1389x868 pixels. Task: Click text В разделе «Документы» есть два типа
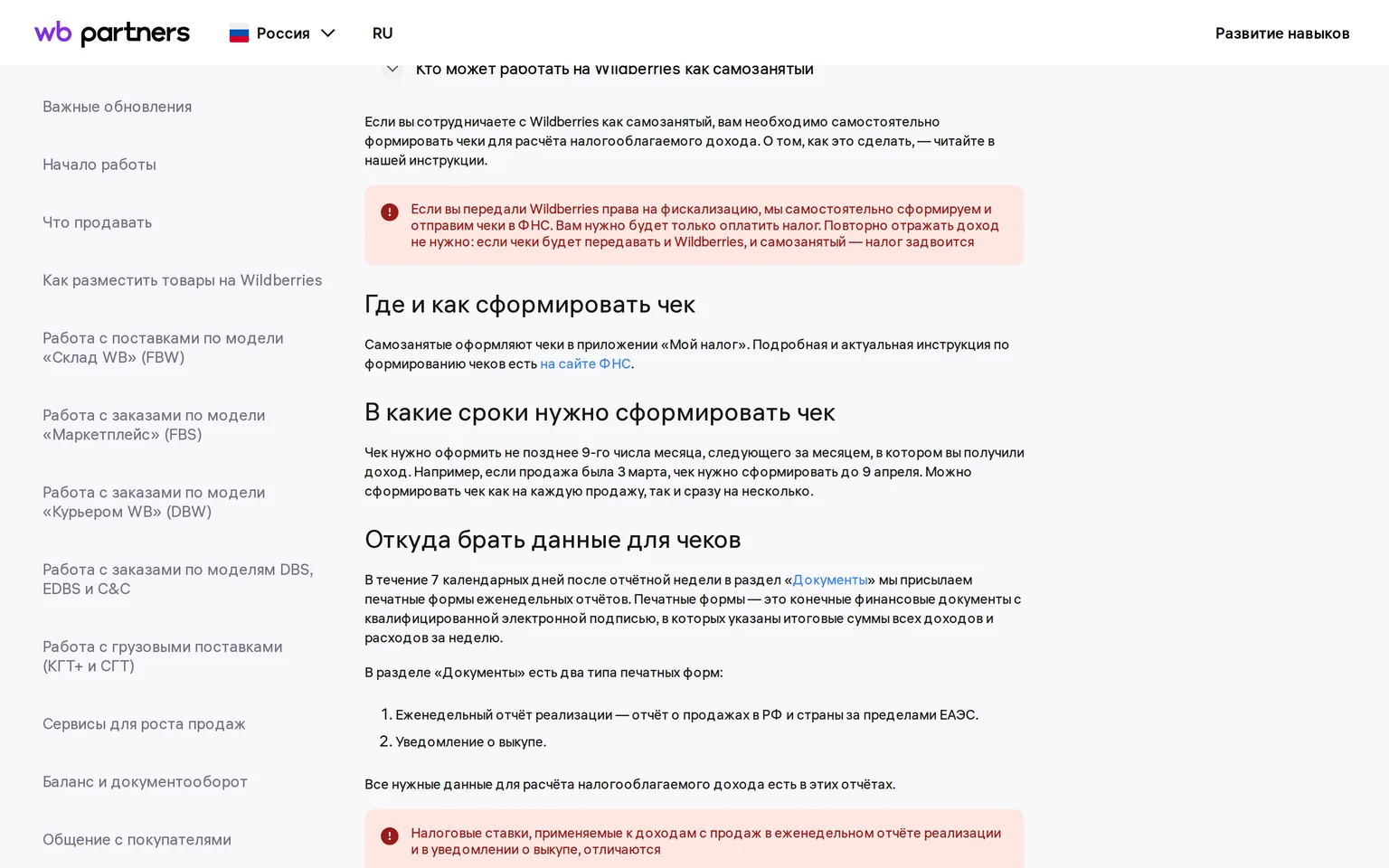(543, 673)
